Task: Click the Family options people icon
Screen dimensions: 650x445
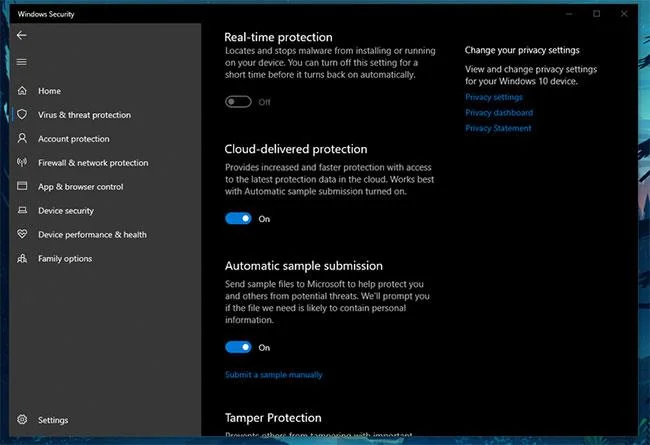Action: click(x=22, y=258)
